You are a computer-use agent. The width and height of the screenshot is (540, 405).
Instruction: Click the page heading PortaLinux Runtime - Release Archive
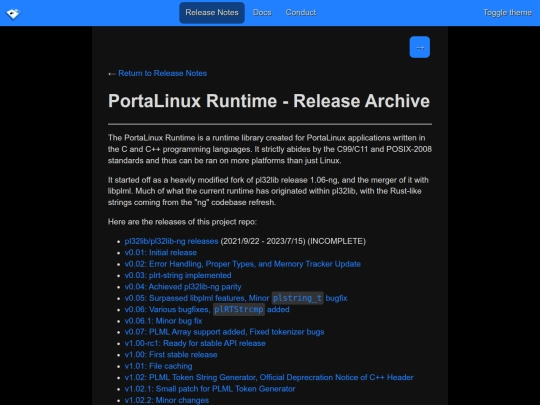[269, 101]
